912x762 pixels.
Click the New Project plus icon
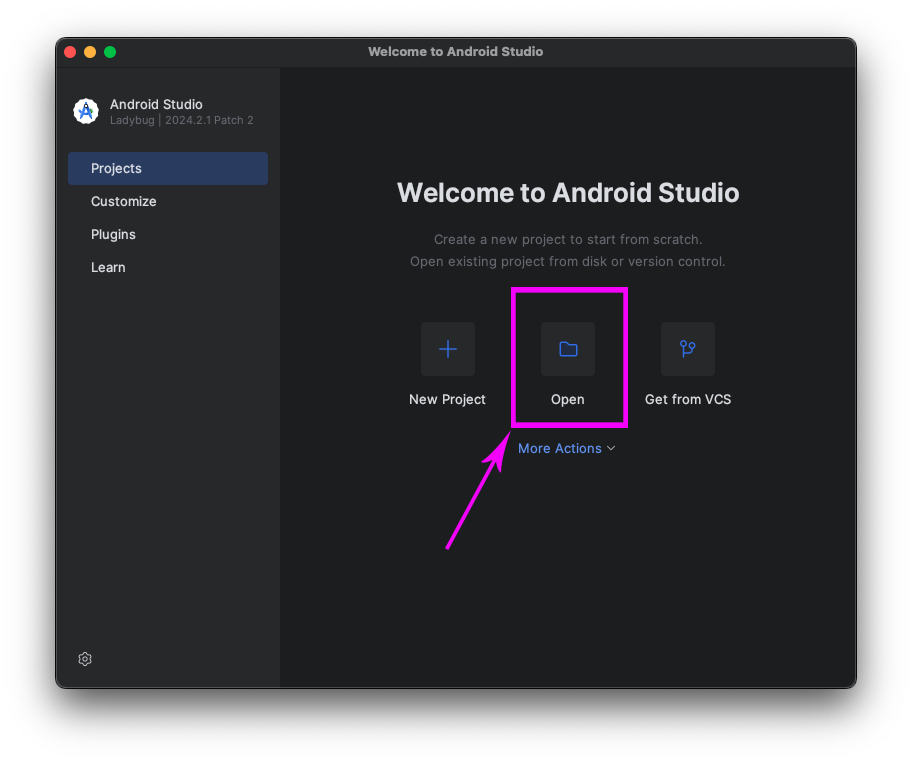[447, 349]
